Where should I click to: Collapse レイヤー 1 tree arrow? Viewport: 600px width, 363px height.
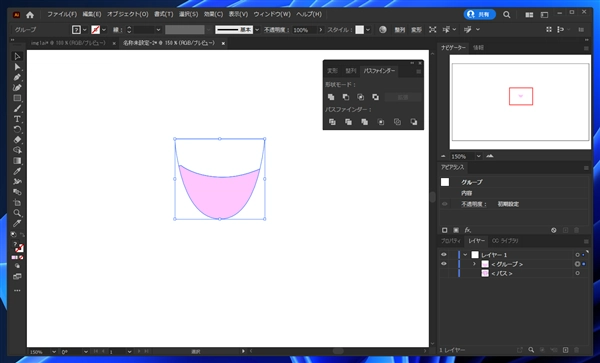tap(465, 255)
